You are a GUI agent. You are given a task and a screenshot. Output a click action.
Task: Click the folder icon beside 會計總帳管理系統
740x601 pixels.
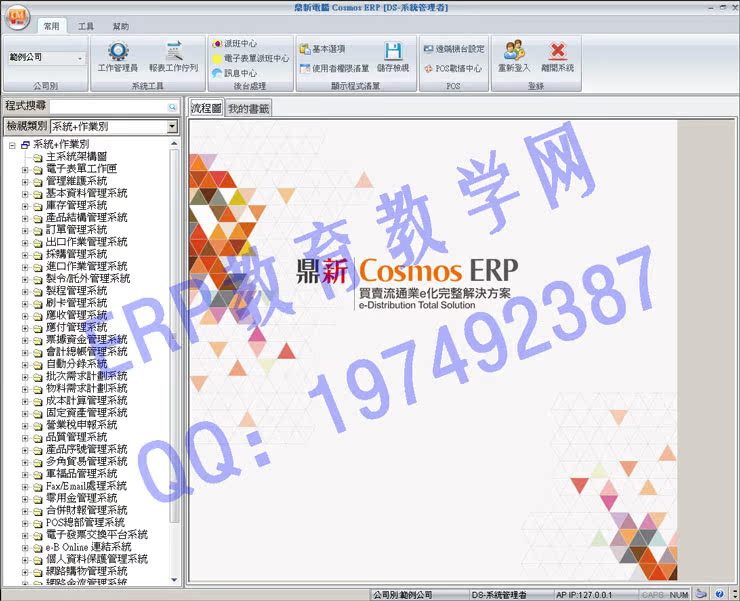coord(38,353)
